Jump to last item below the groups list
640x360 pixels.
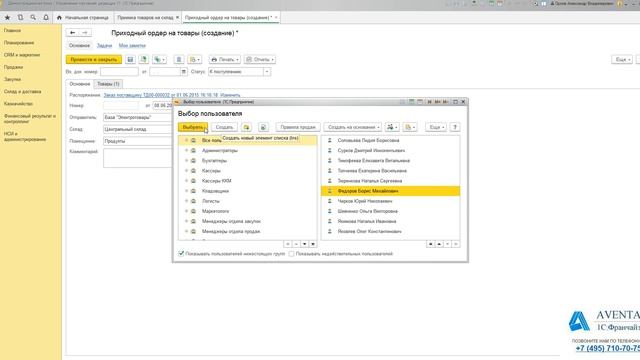[x=313, y=244]
